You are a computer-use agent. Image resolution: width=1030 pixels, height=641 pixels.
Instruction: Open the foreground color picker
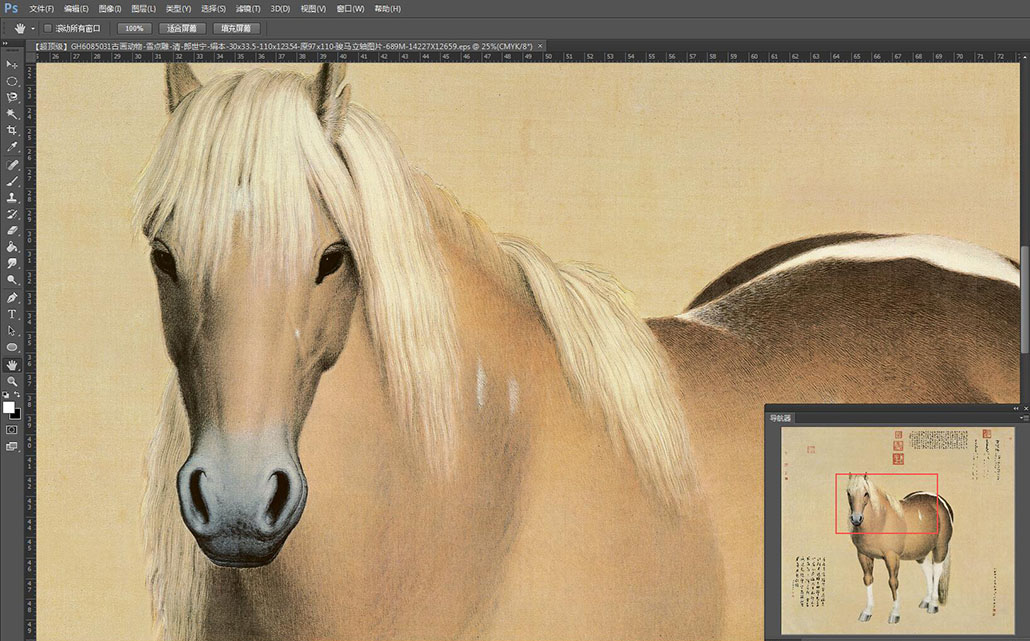(x=7, y=407)
